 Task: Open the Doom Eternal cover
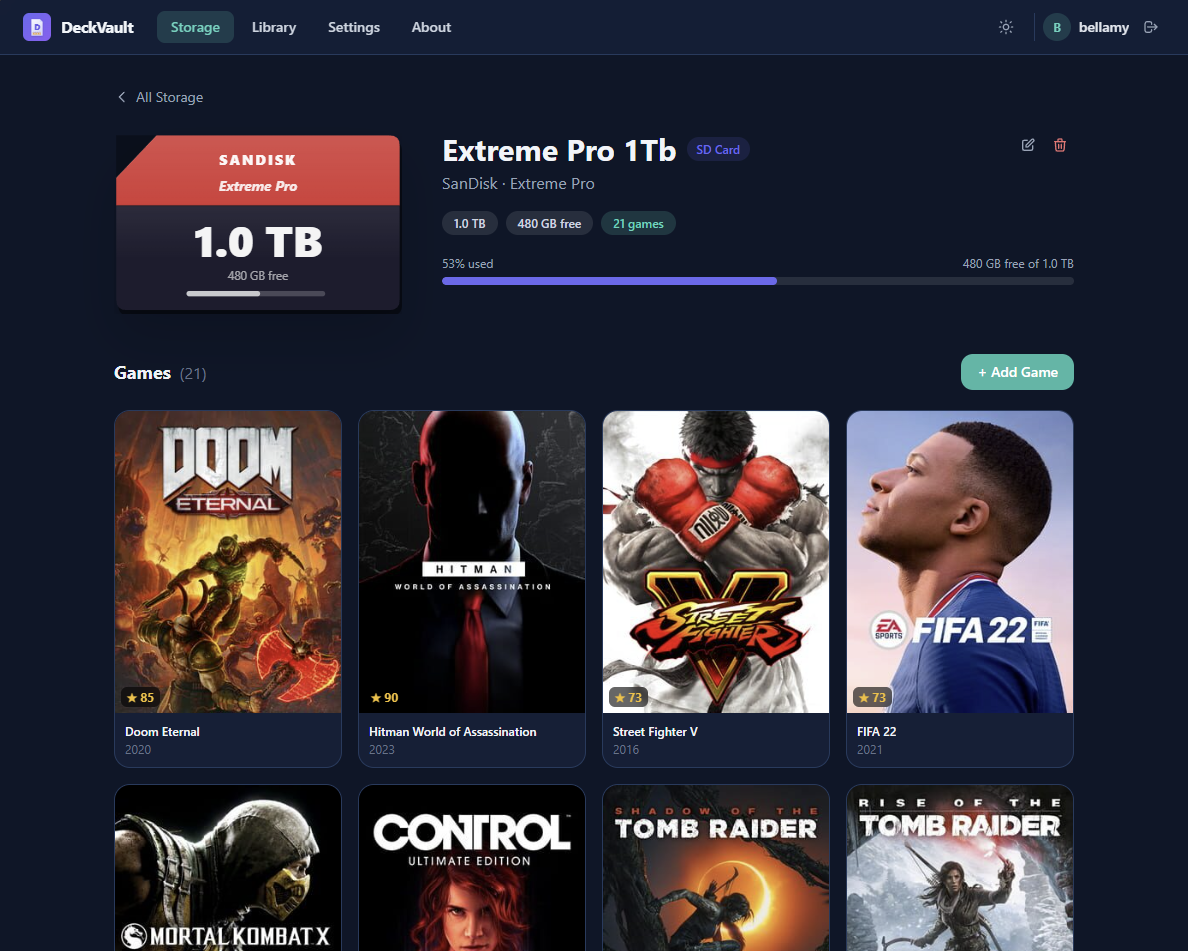(x=228, y=562)
